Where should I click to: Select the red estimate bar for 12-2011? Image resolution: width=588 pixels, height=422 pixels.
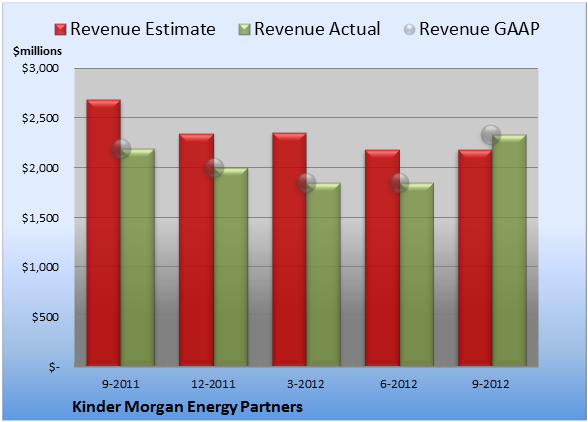196,250
